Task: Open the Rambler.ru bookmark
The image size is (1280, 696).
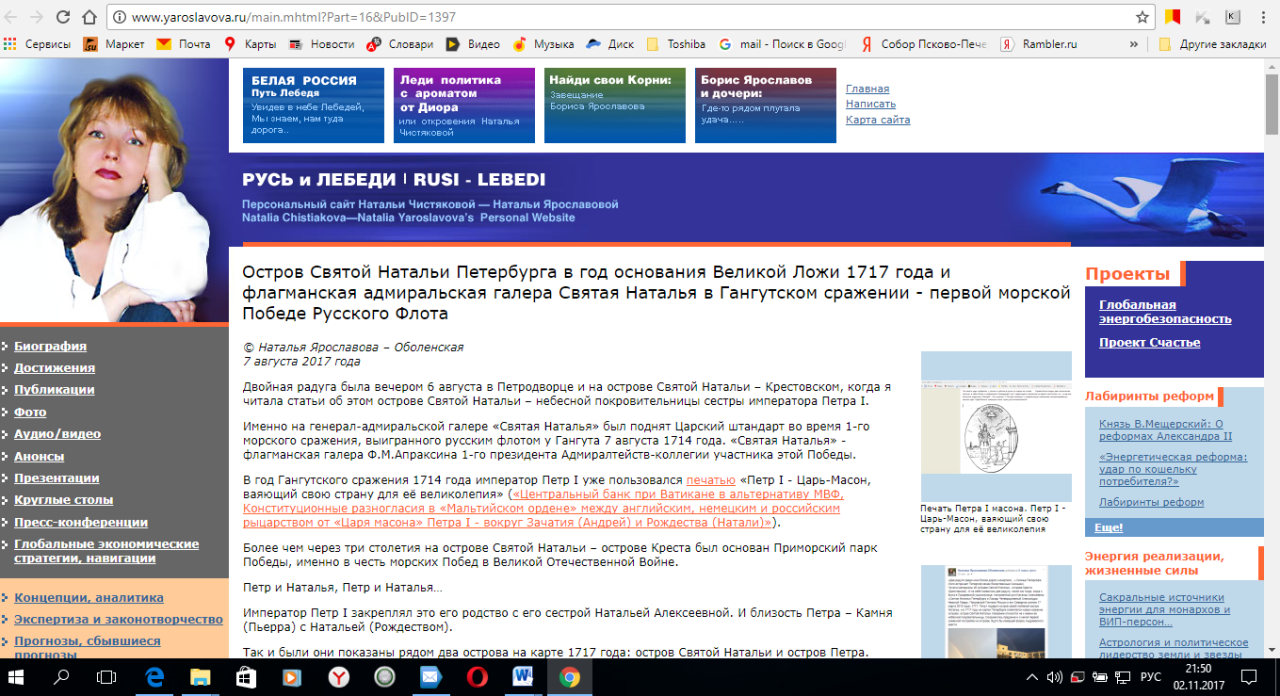Action: (x=1039, y=44)
